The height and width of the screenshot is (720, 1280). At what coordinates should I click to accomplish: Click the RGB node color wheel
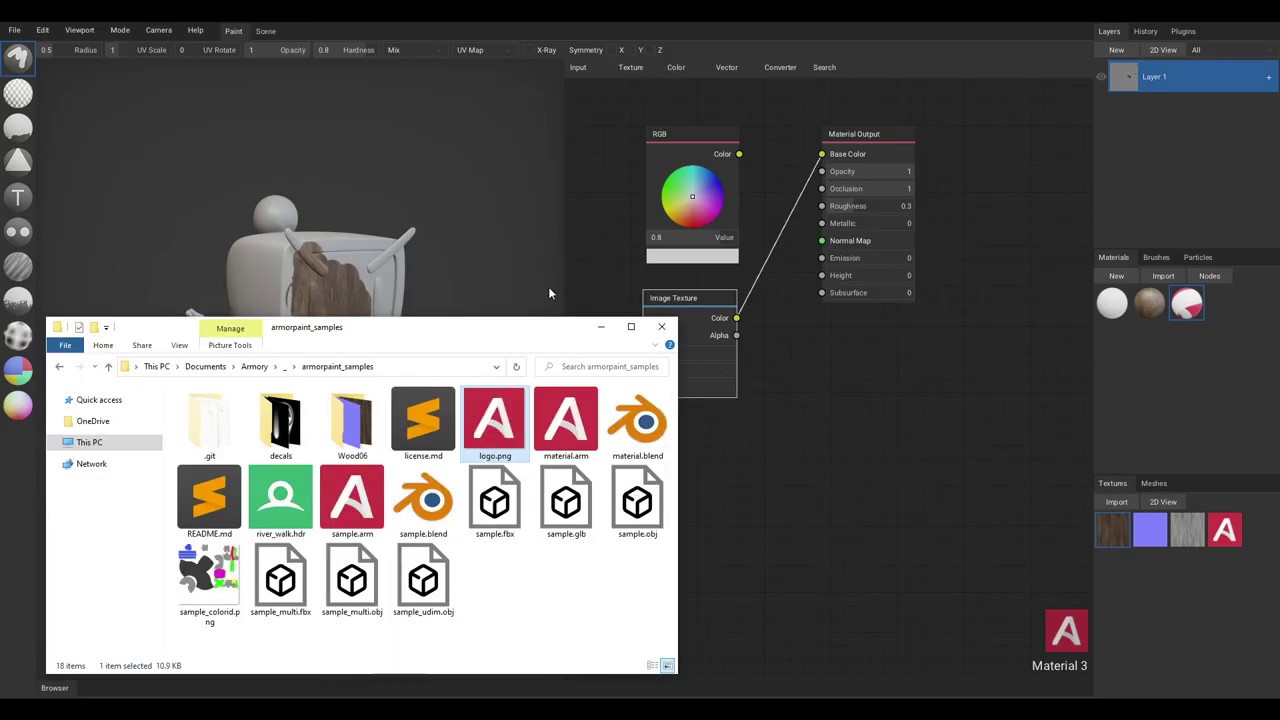[692, 196]
